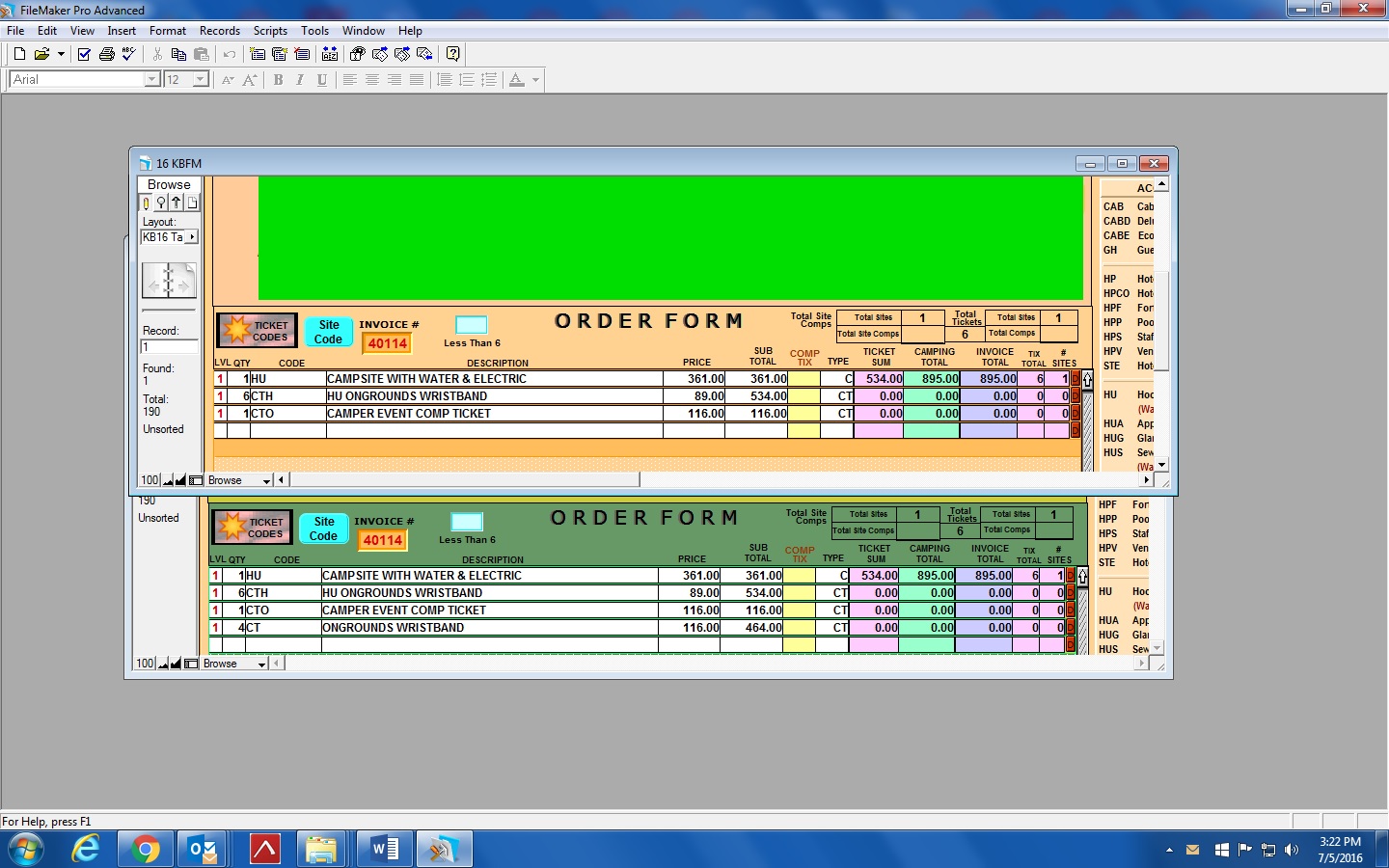Toggle status area icon in front window
This screenshot has height=868, width=1389.
click(x=196, y=480)
